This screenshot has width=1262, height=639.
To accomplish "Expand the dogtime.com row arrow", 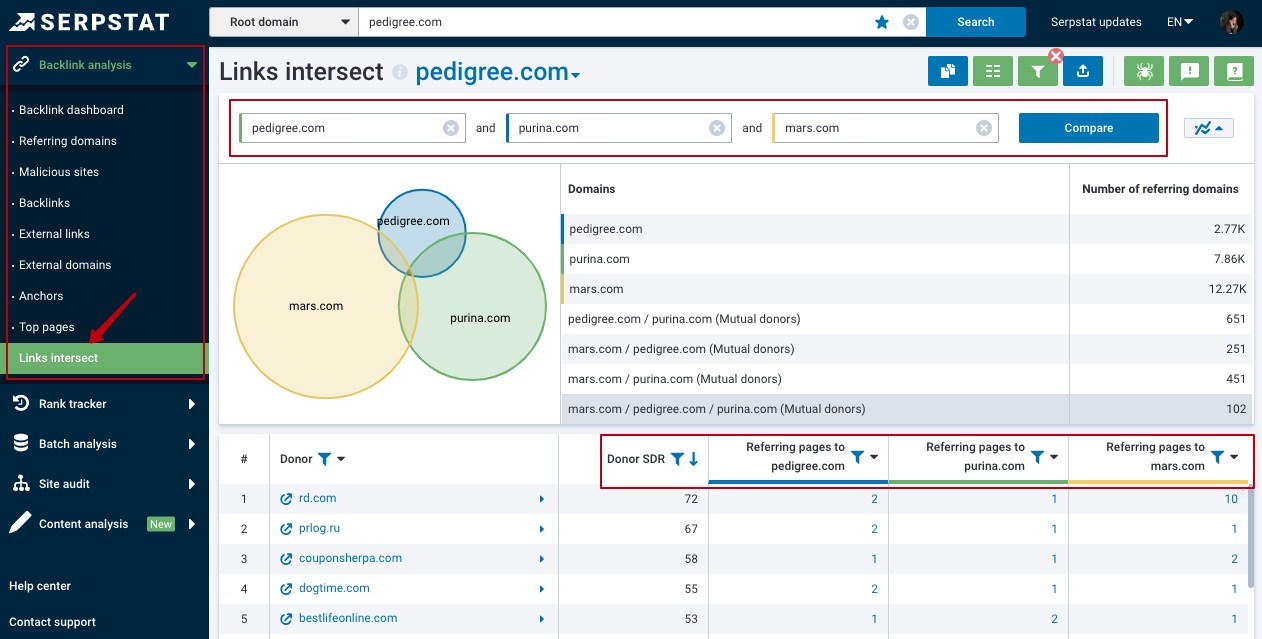I will click(x=542, y=588).
